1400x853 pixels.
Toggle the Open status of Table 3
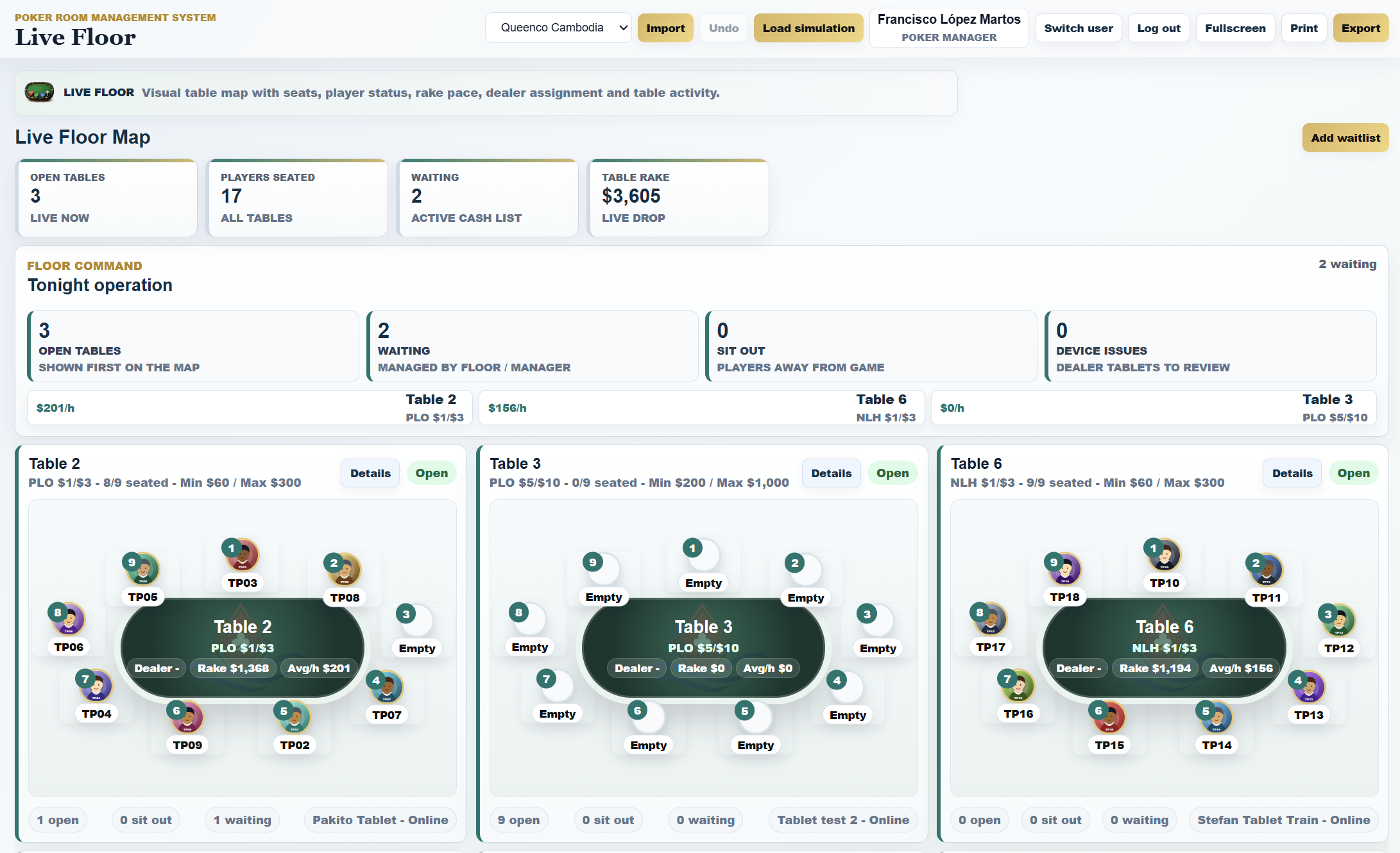[x=892, y=473]
